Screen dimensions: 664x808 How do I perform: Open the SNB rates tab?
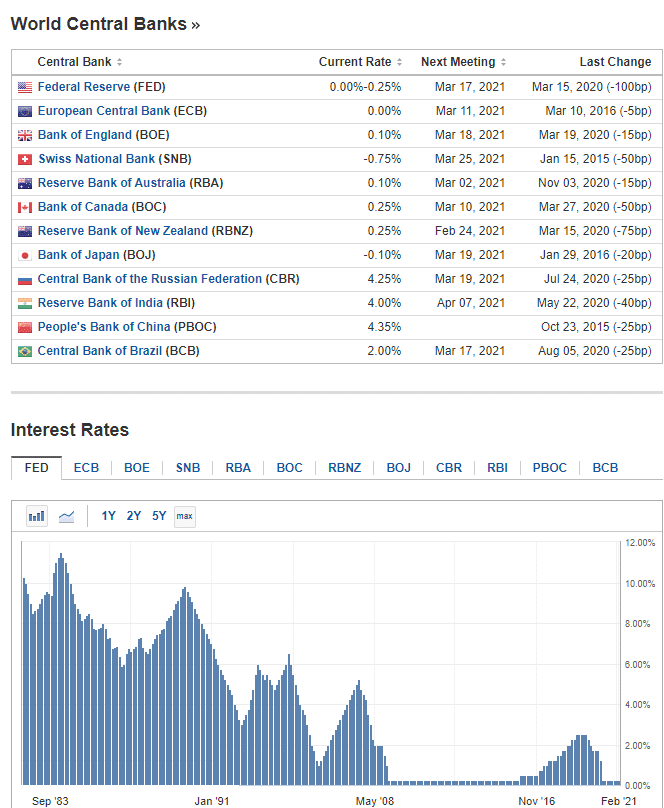(188, 468)
